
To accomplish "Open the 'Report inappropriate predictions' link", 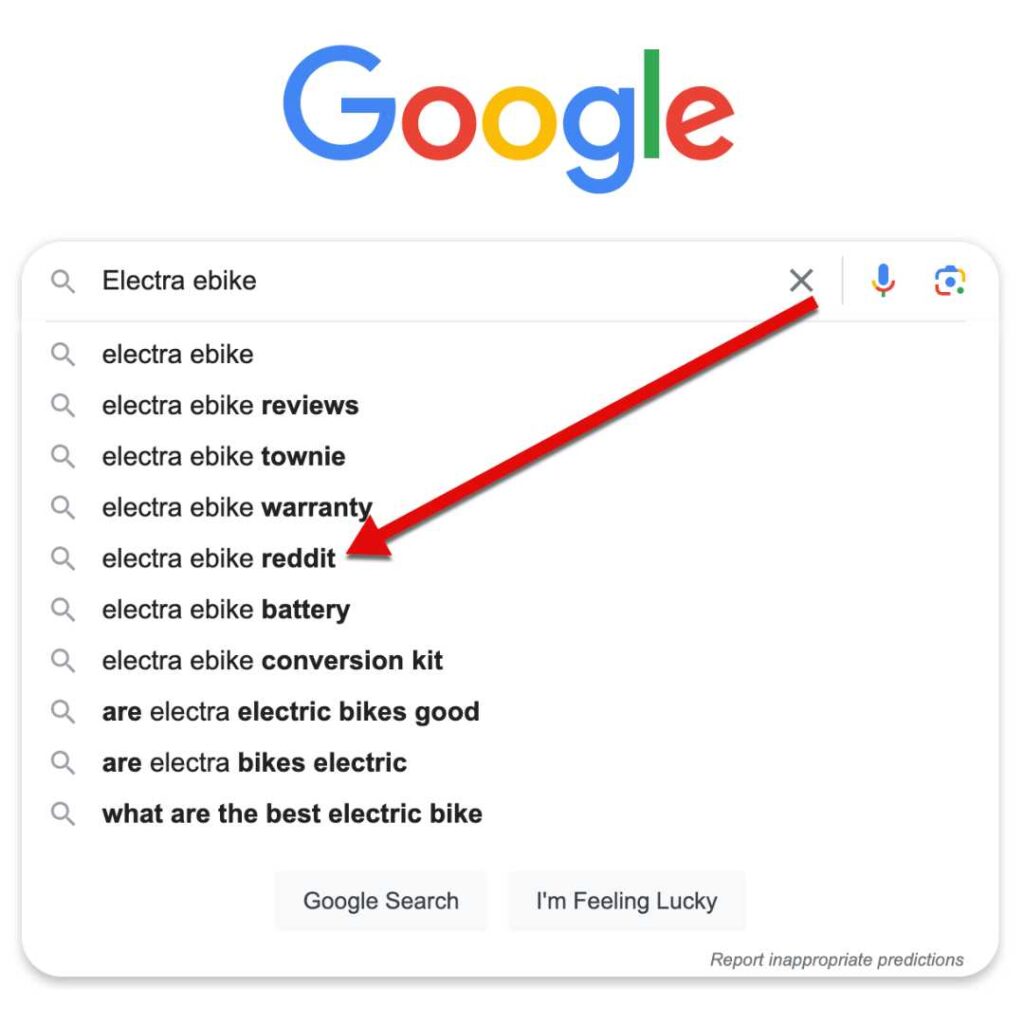I will pyautogui.click(x=836, y=959).
